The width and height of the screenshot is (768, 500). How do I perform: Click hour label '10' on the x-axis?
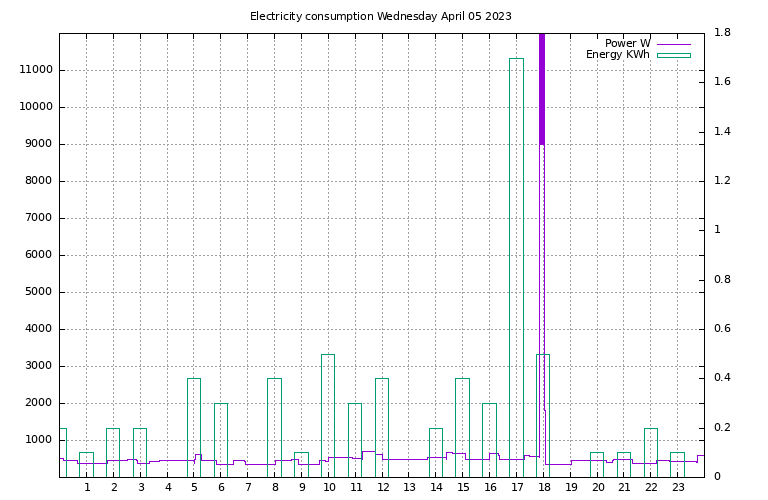click(x=329, y=487)
